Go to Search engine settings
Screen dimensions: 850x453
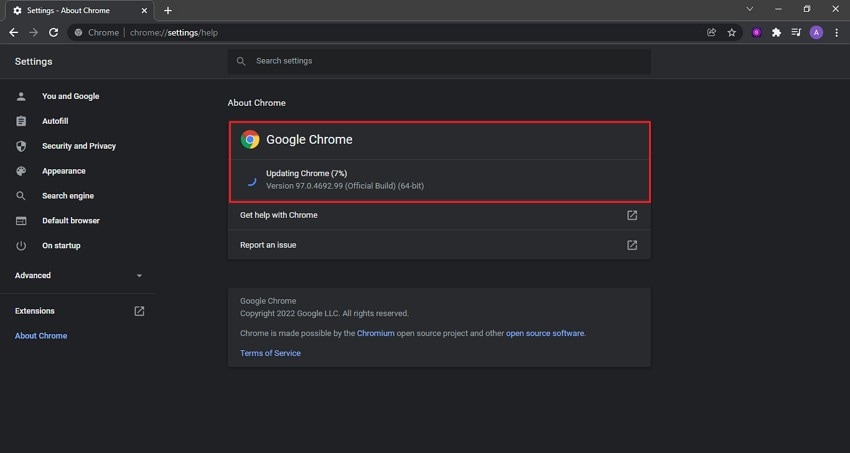[x=67, y=196]
